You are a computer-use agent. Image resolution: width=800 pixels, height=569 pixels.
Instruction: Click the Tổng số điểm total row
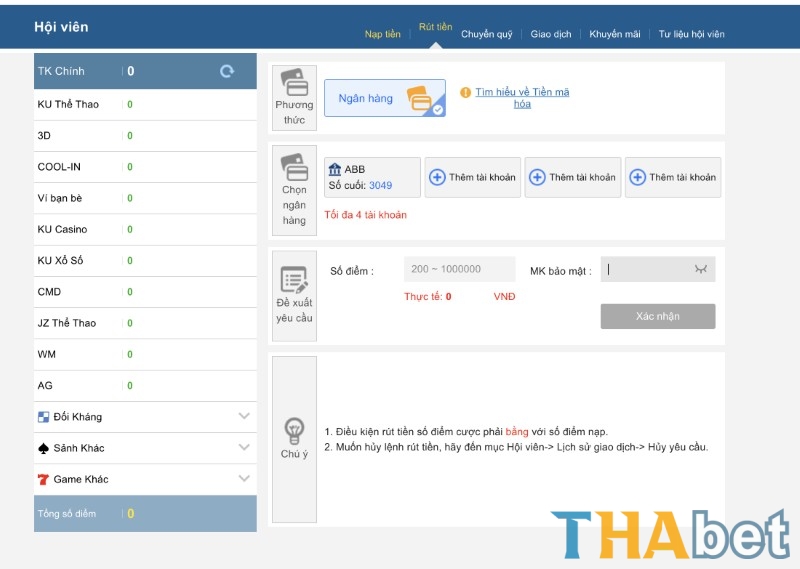click(145, 513)
